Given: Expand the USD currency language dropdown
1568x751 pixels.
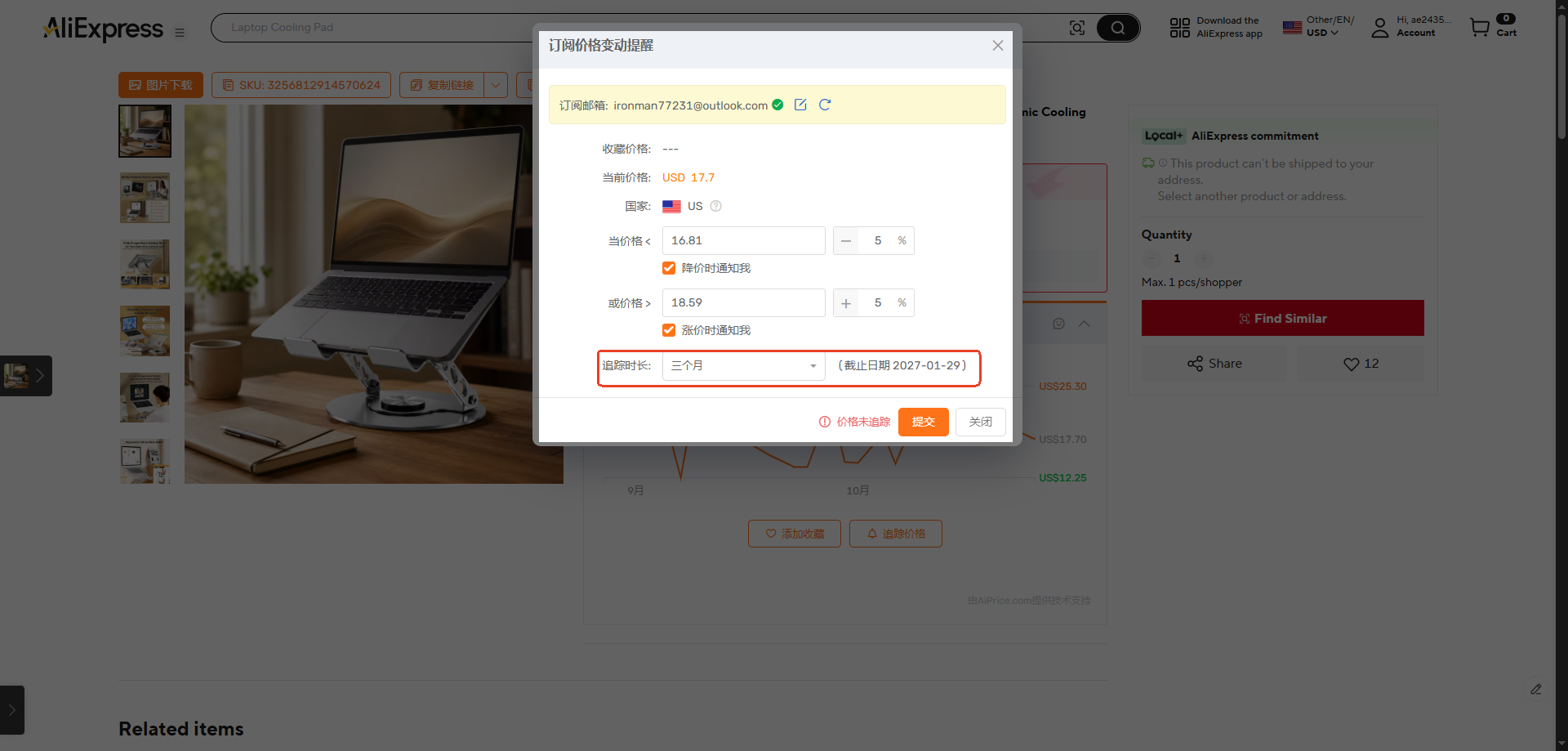Looking at the screenshot, I should 1318,27.
